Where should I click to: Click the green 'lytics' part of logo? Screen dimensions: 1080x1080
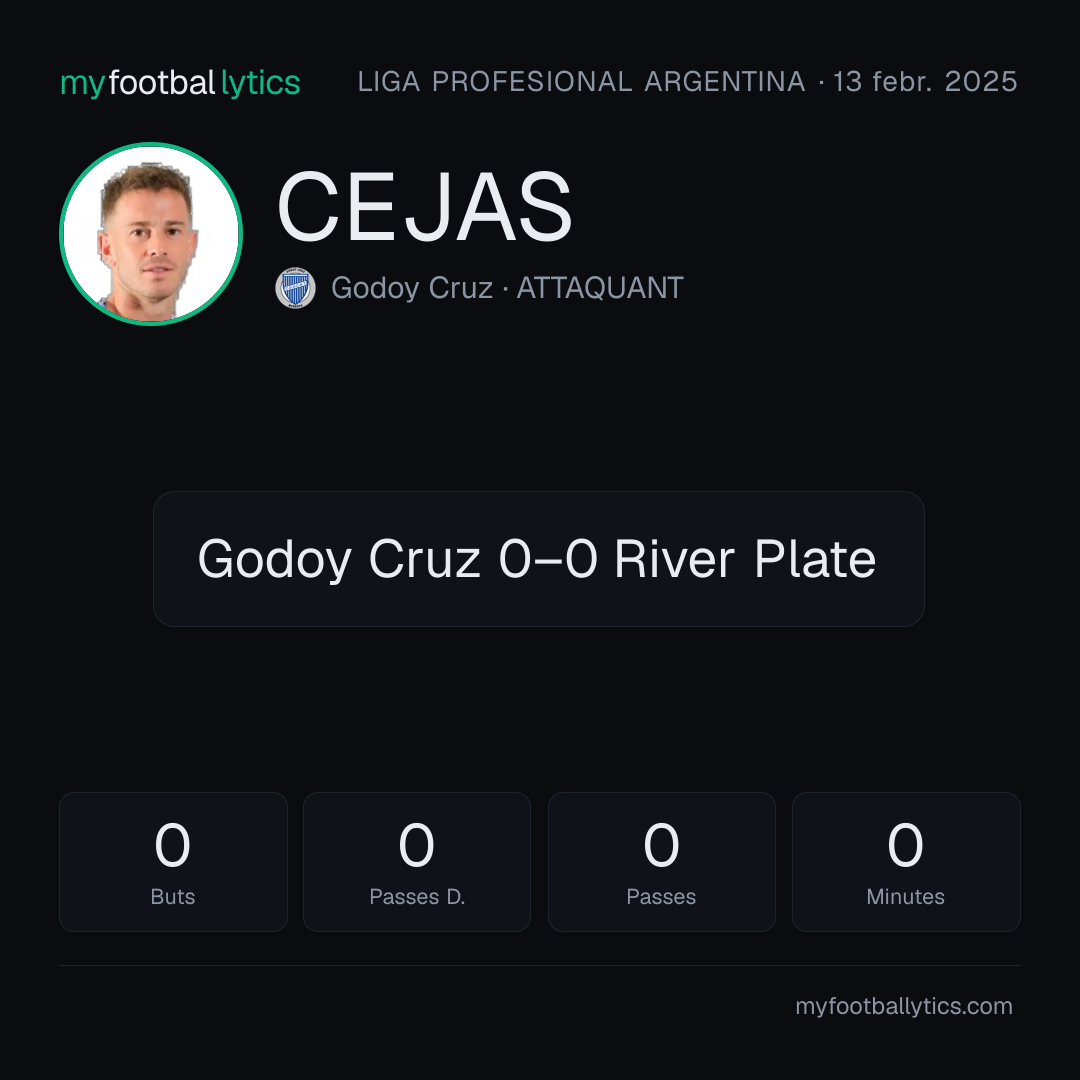click(x=260, y=83)
